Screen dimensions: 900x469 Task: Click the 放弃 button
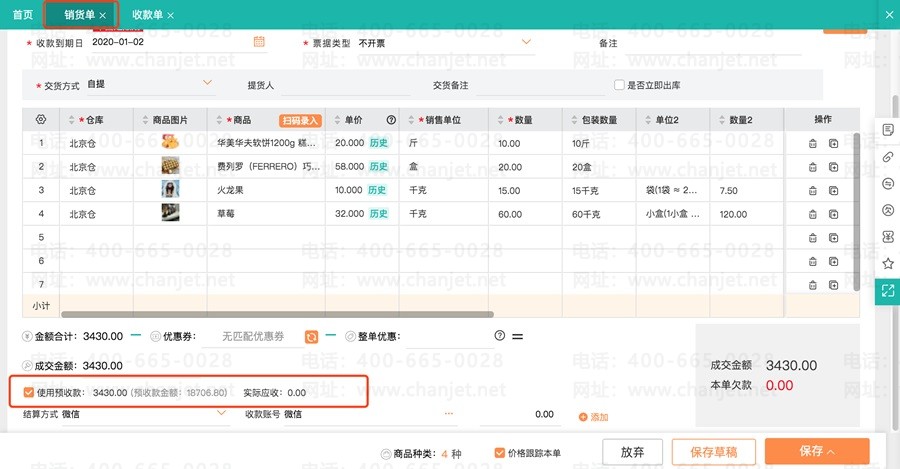(x=632, y=452)
